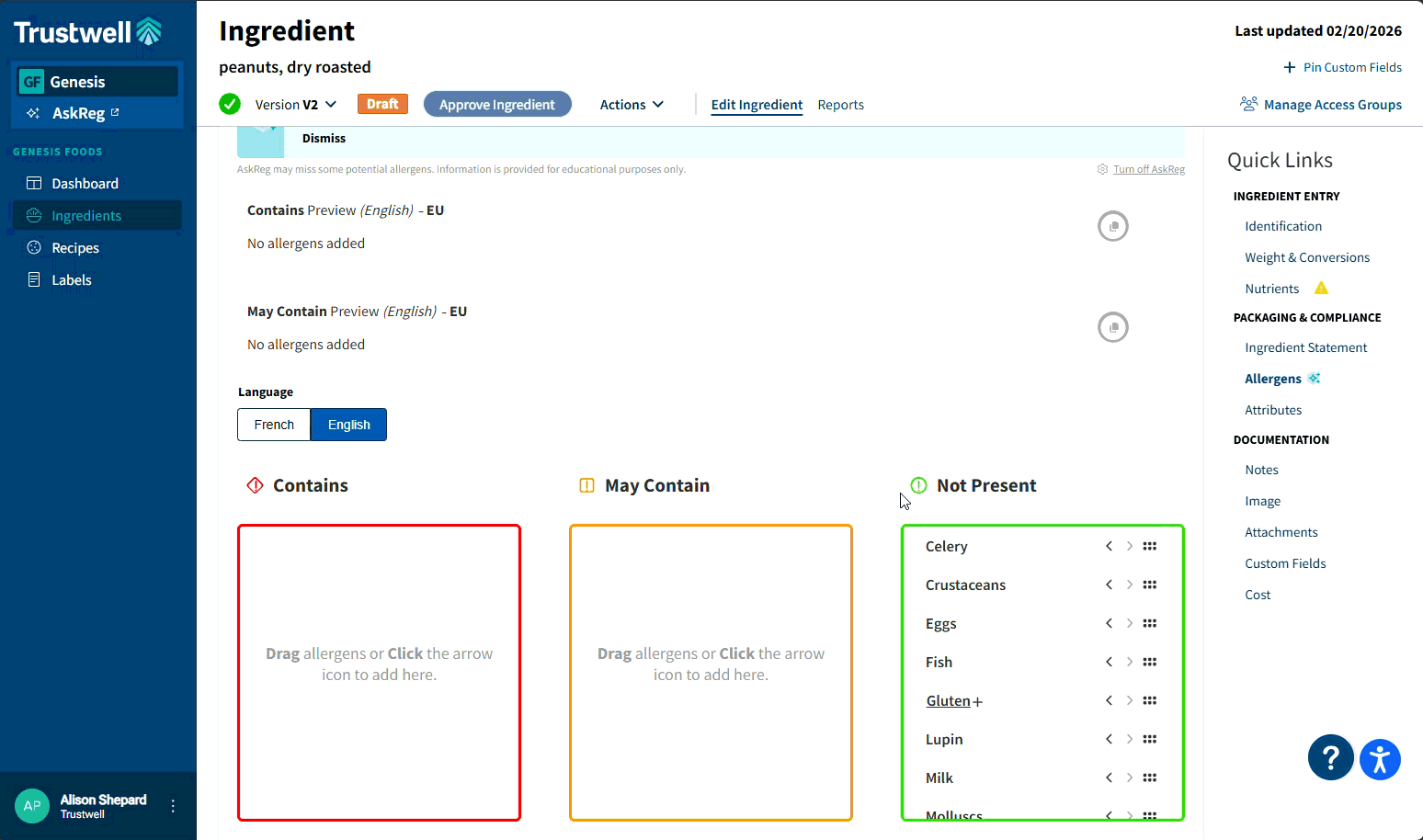This screenshot has width=1423, height=840.
Task: Click the drag handle for Celery
Action: pyautogui.click(x=1149, y=546)
